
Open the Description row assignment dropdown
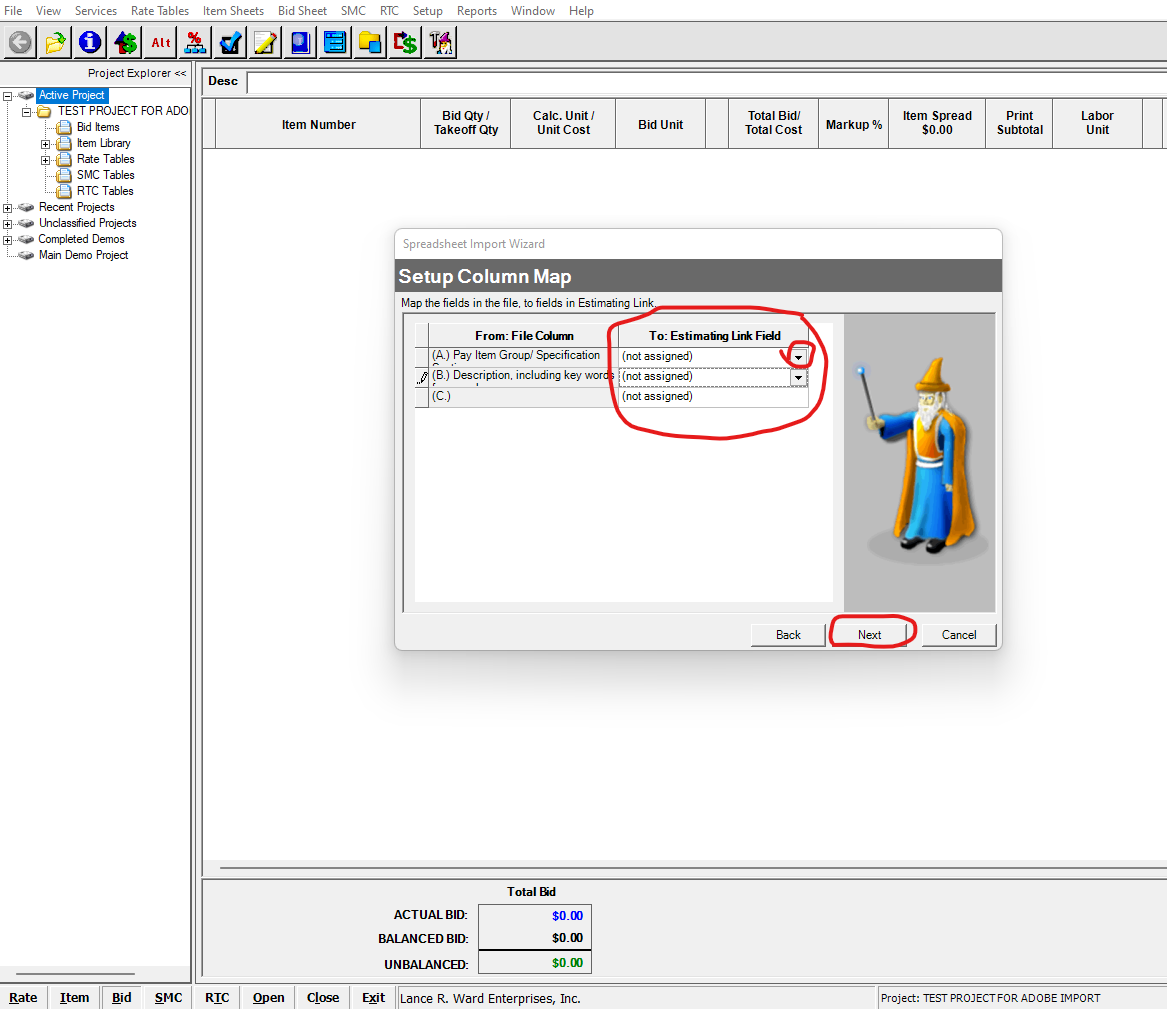pyautogui.click(x=797, y=376)
